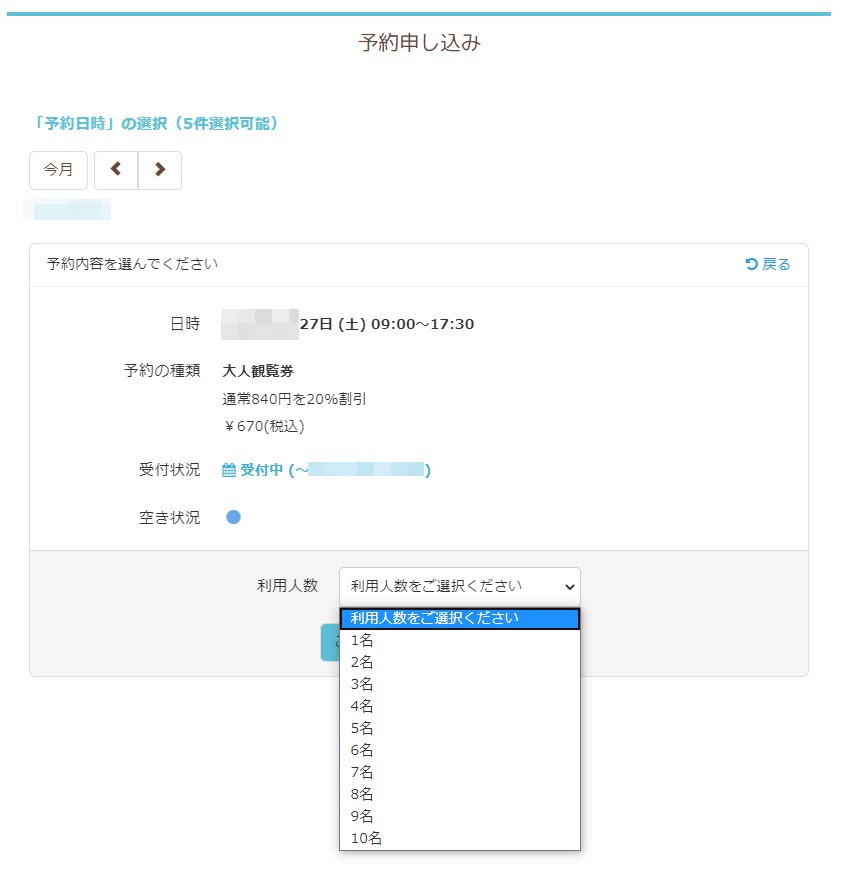Select 10名 at the list bottom

[366, 839]
